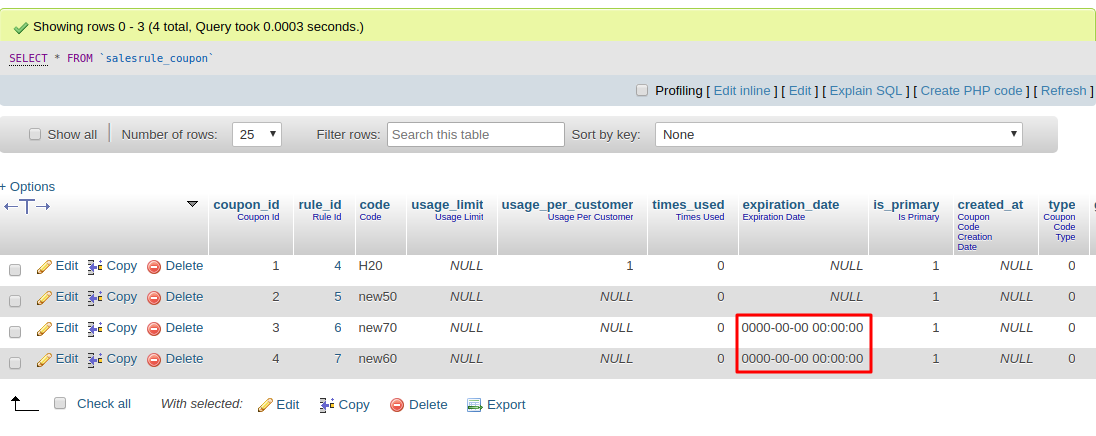Click the Copy icon in the H20 row
The image size is (1096, 436).
[x=95, y=267]
